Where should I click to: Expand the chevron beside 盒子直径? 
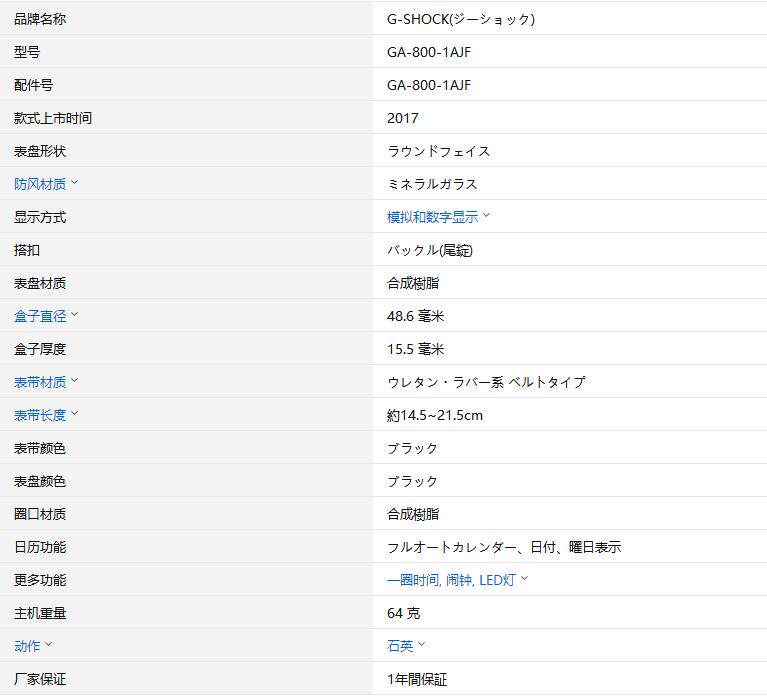74,314
